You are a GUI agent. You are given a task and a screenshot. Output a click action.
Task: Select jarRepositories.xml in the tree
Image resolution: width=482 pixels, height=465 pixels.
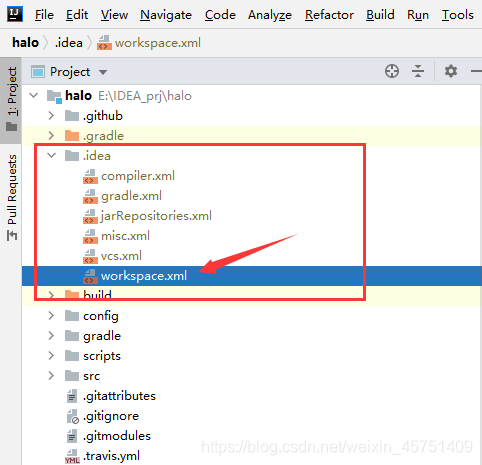[x=252, y=216]
